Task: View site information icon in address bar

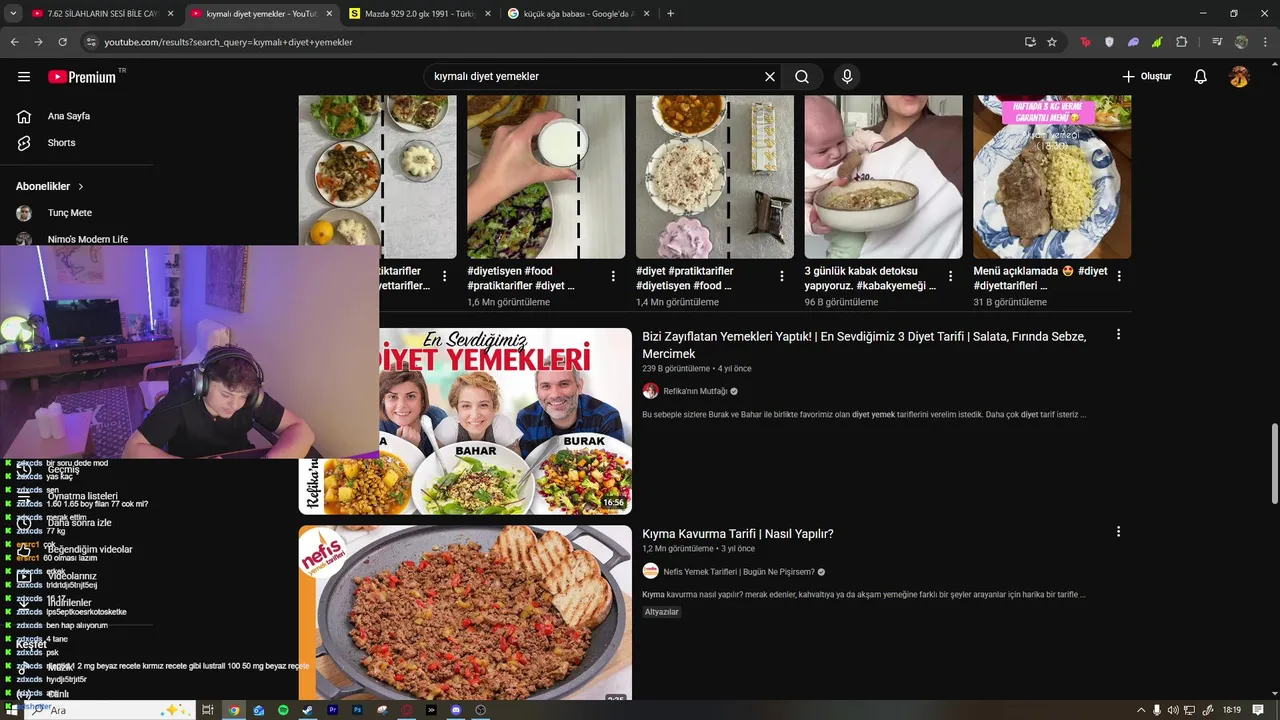Action: click(x=91, y=42)
